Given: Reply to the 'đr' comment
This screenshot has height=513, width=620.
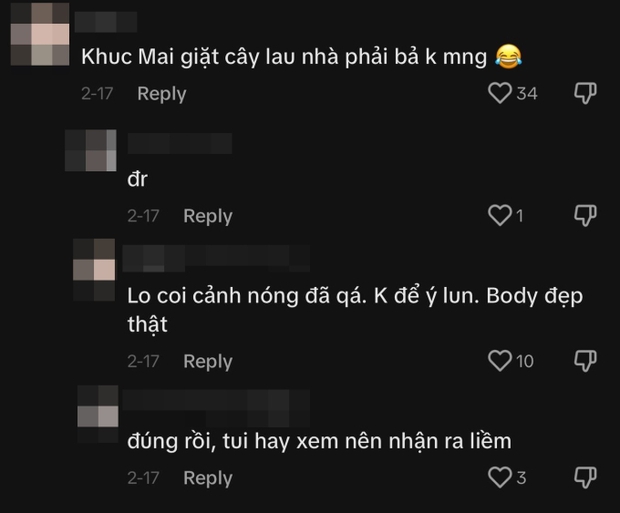Looking at the screenshot, I should click(208, 216).
